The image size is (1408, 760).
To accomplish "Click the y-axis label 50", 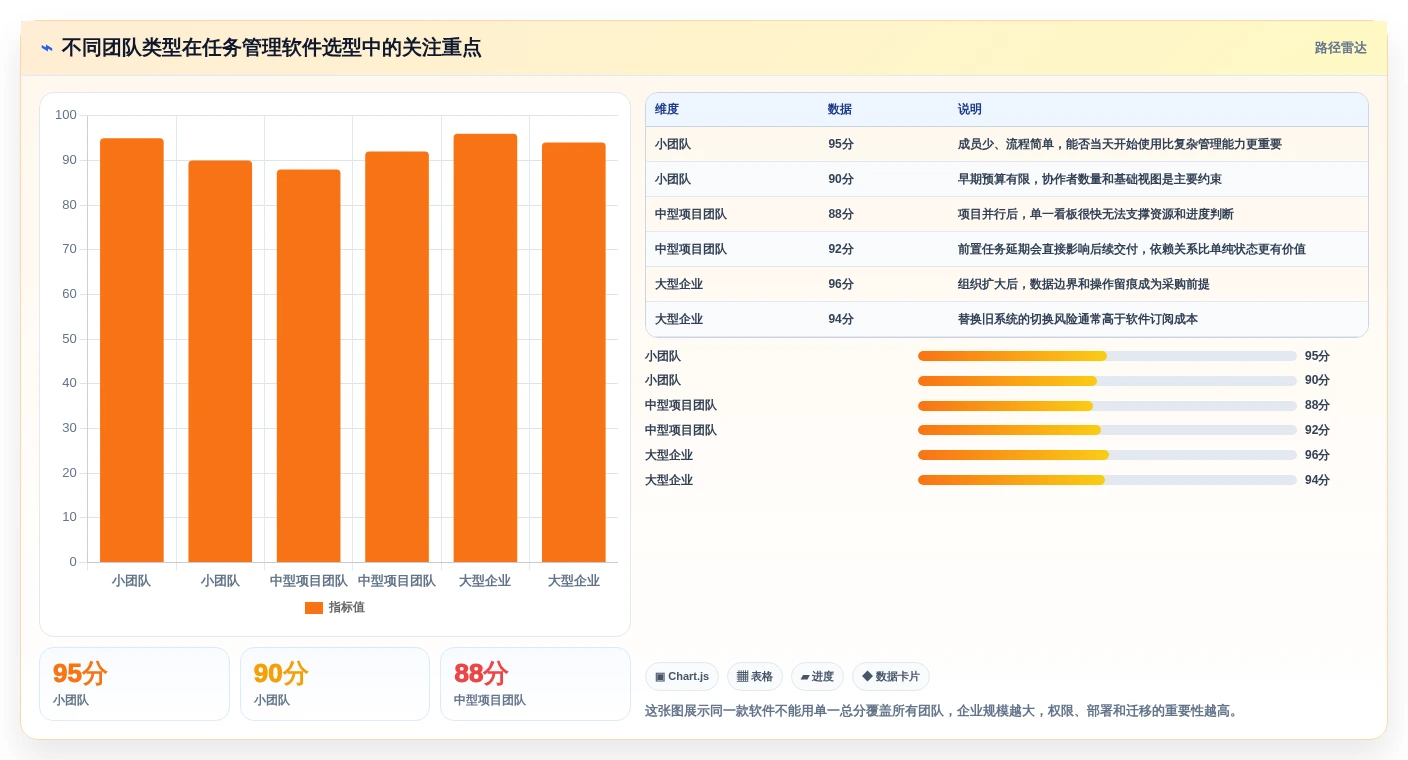I will pos(69,339).
